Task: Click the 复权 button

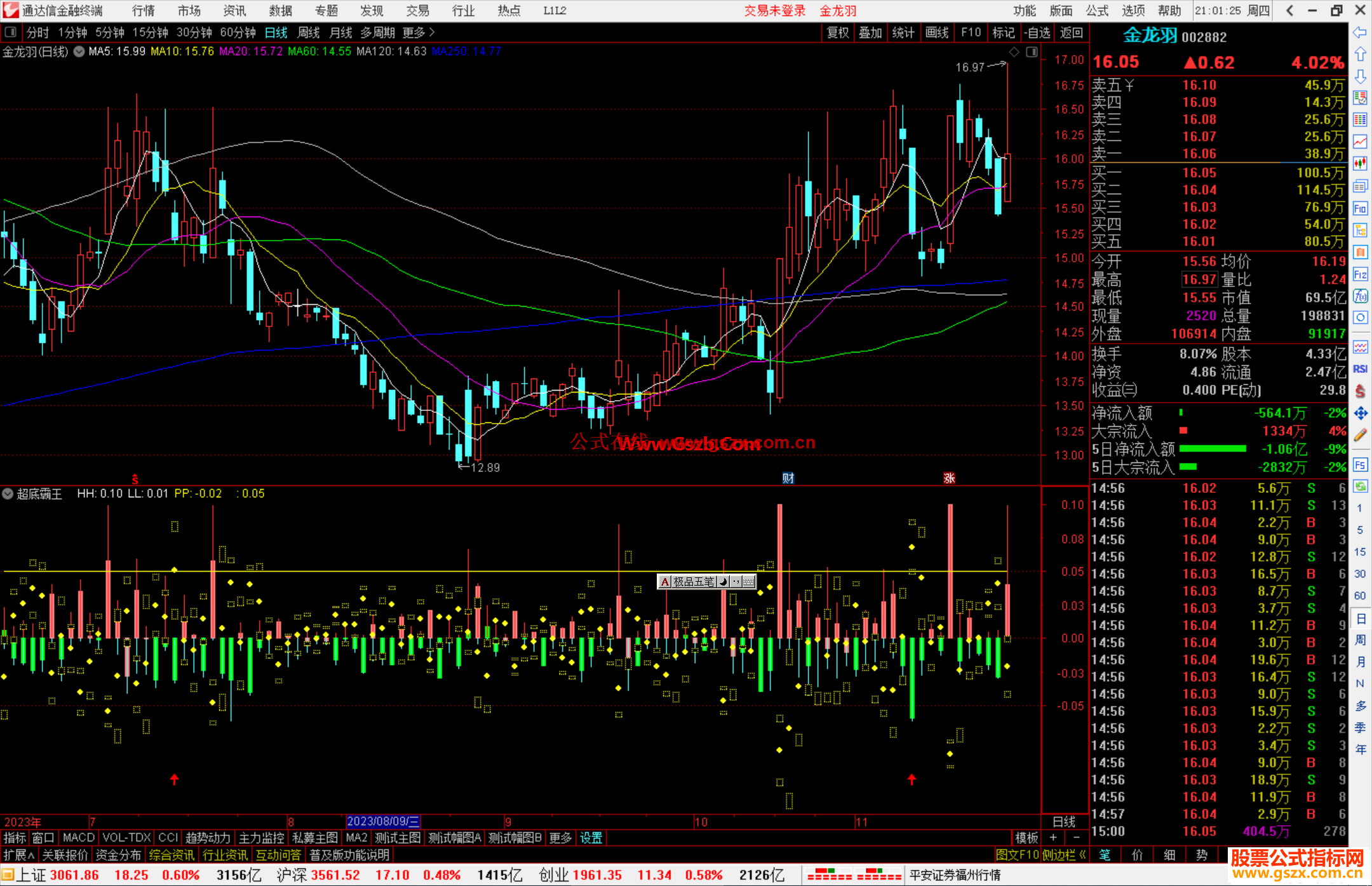Action: pyautogui.click(x=837, y=32)
